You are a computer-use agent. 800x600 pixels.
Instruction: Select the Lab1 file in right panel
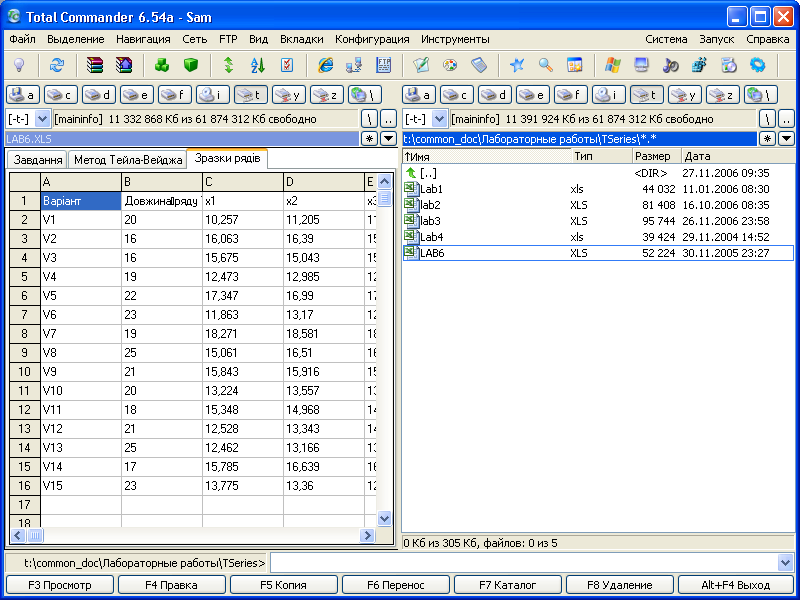coord(598,189)
